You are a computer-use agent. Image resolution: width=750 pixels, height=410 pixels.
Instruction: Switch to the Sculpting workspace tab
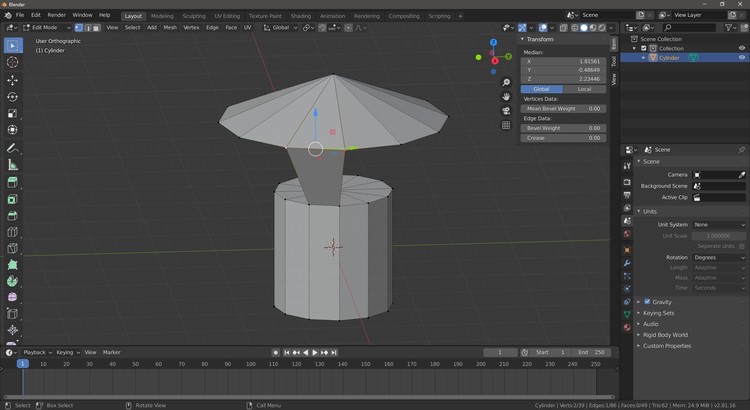[193, 16]
